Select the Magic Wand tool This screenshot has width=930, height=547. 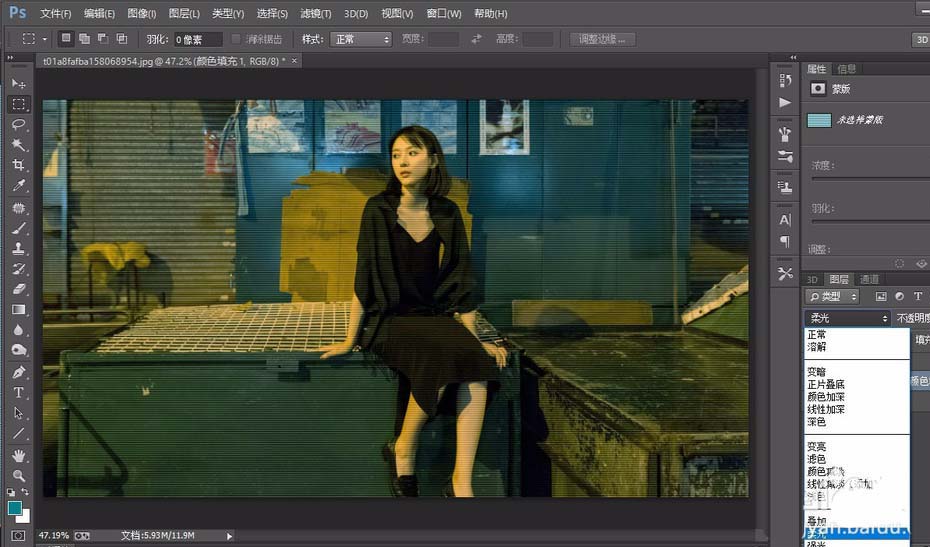pos(19,145)
